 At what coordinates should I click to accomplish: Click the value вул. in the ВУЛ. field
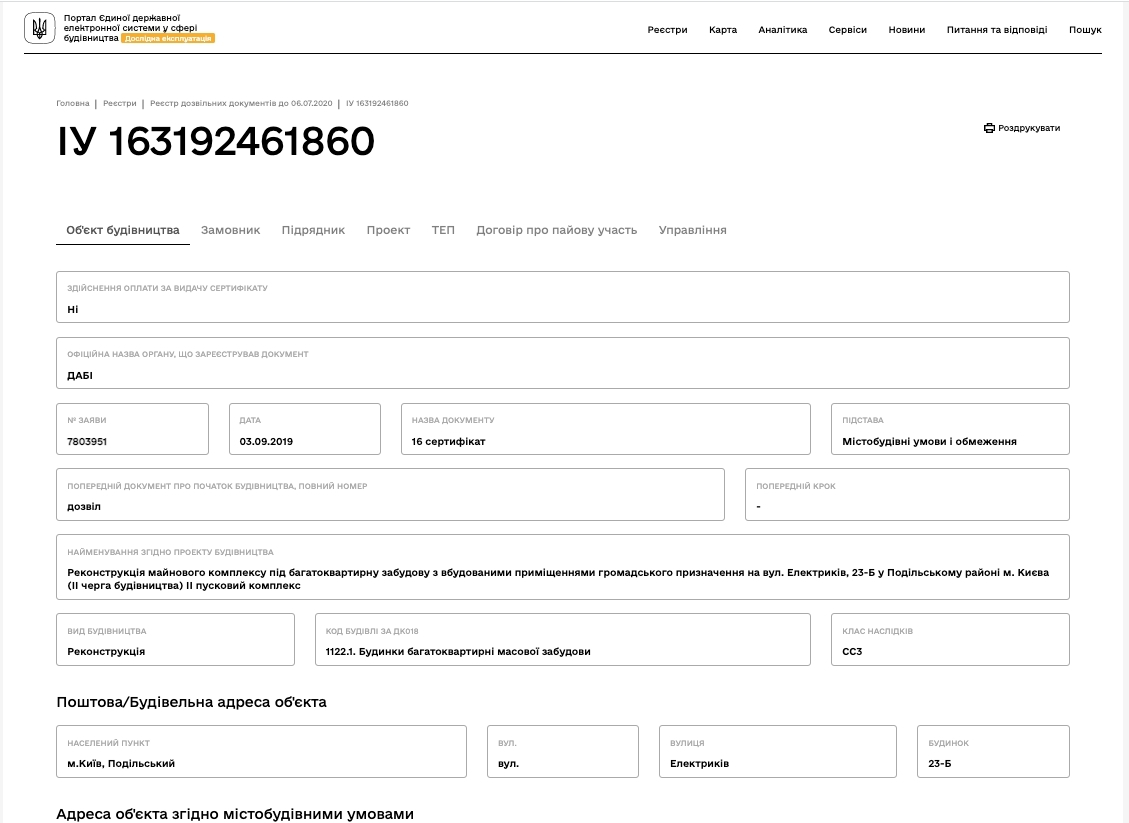coord(508,763)
